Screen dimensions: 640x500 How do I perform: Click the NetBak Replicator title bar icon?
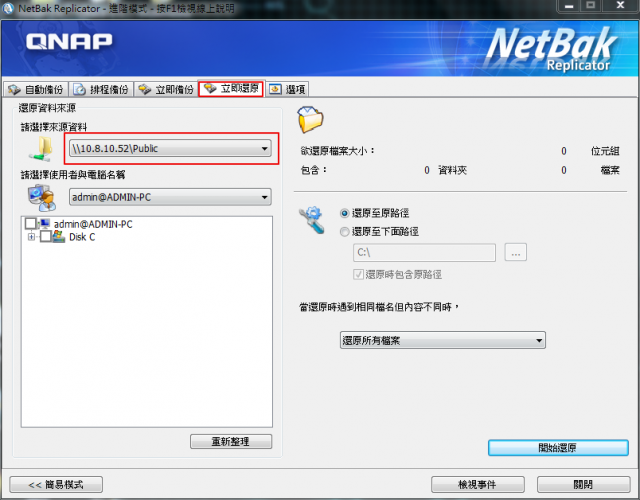(x=8, y=8)
